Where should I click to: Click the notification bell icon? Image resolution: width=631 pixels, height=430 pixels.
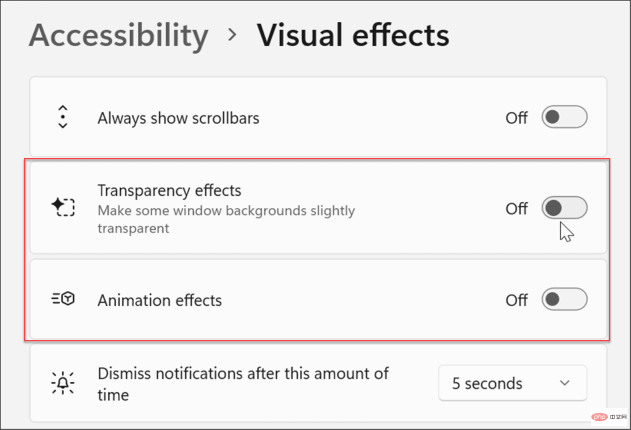[63, 383]
